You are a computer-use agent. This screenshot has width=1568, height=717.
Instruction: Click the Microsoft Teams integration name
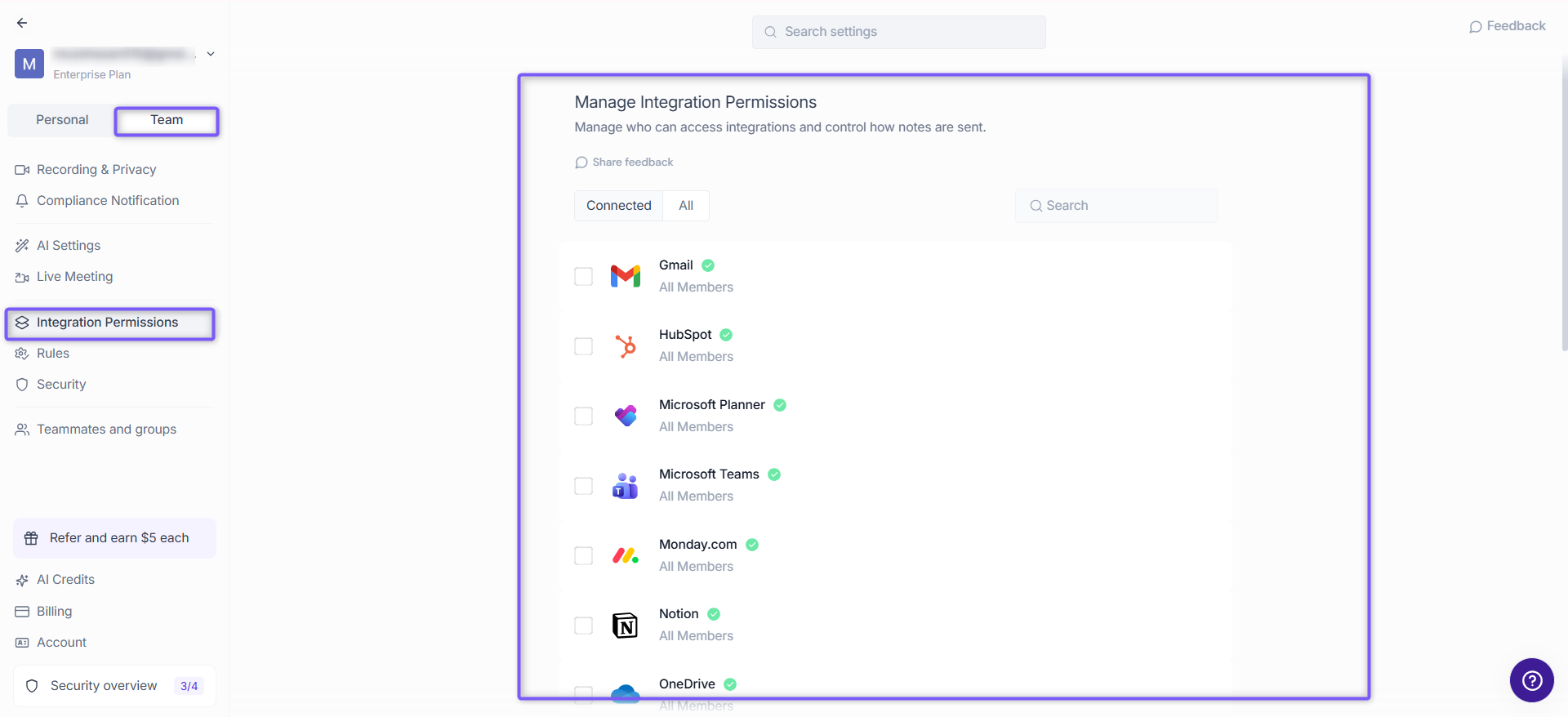click(x=709, y=474)
